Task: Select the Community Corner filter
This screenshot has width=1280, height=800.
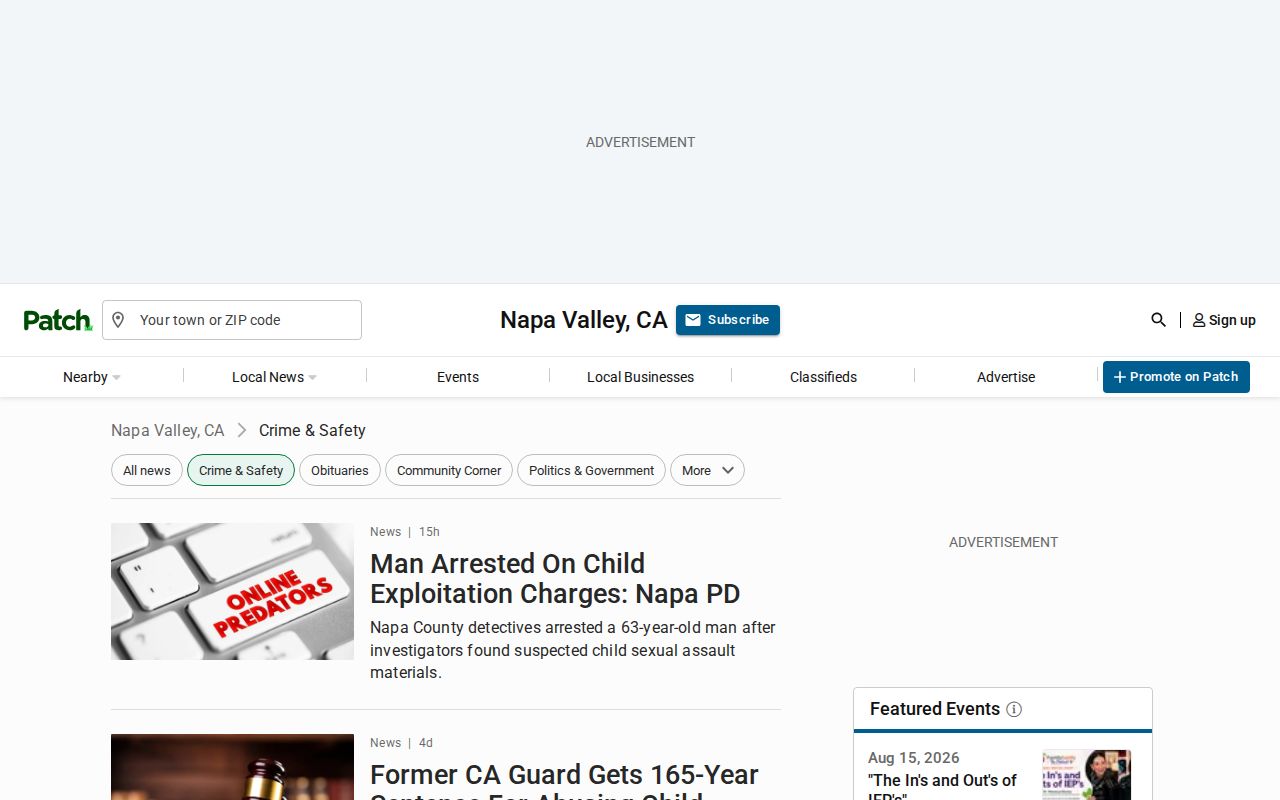Action: point(449,470)
